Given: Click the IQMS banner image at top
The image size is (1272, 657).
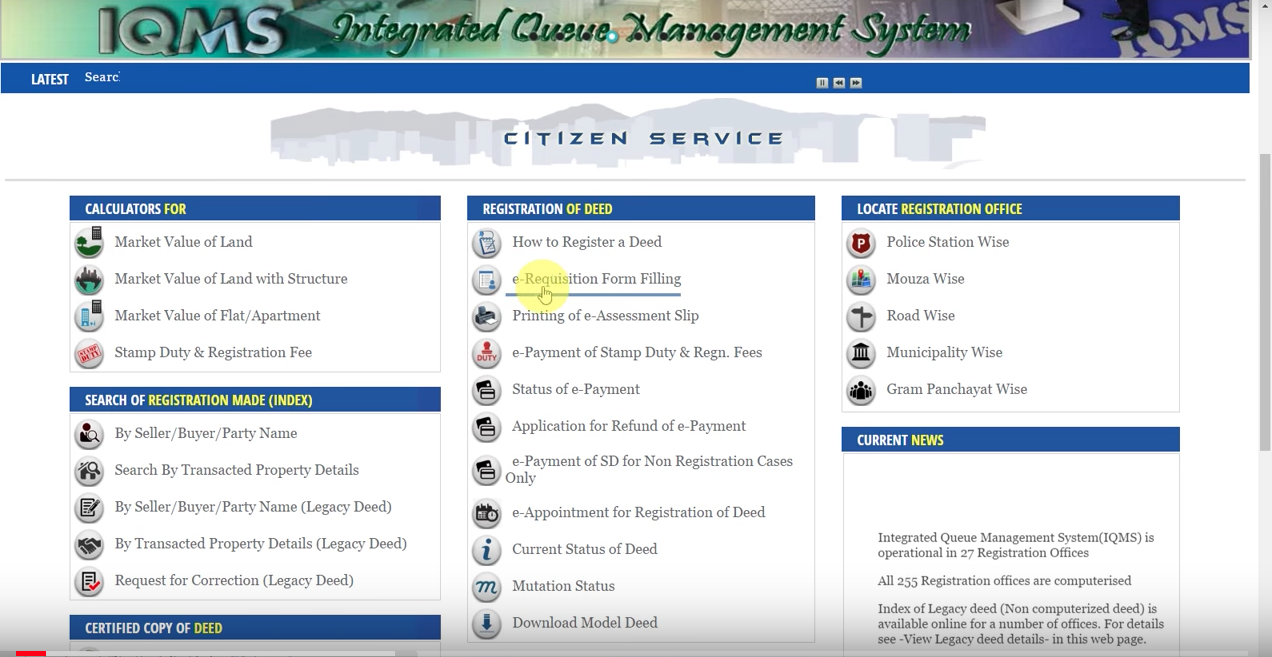Looking at the screenshot, I should (625, 29).
